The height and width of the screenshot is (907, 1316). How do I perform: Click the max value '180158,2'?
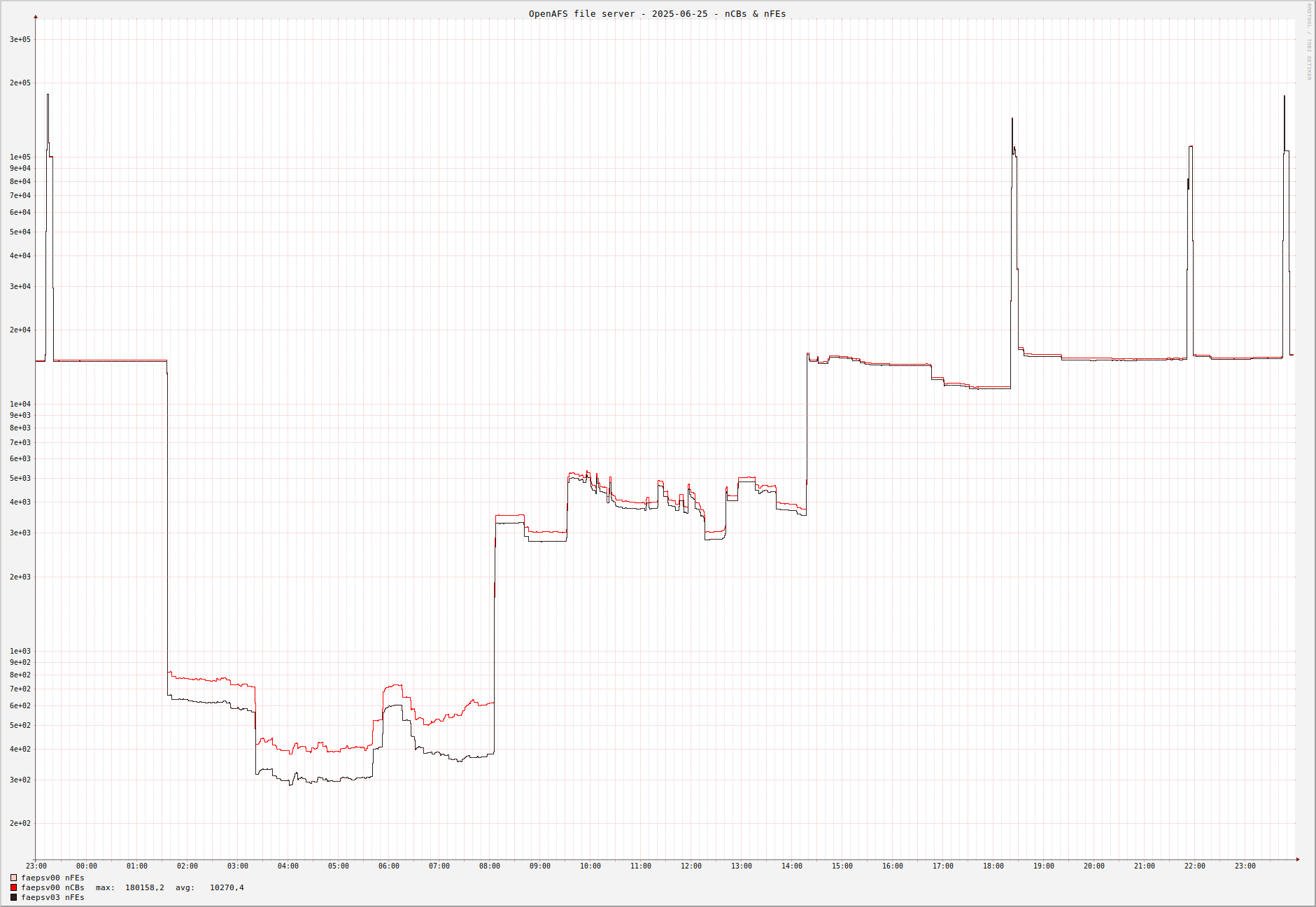click(145, 887)
